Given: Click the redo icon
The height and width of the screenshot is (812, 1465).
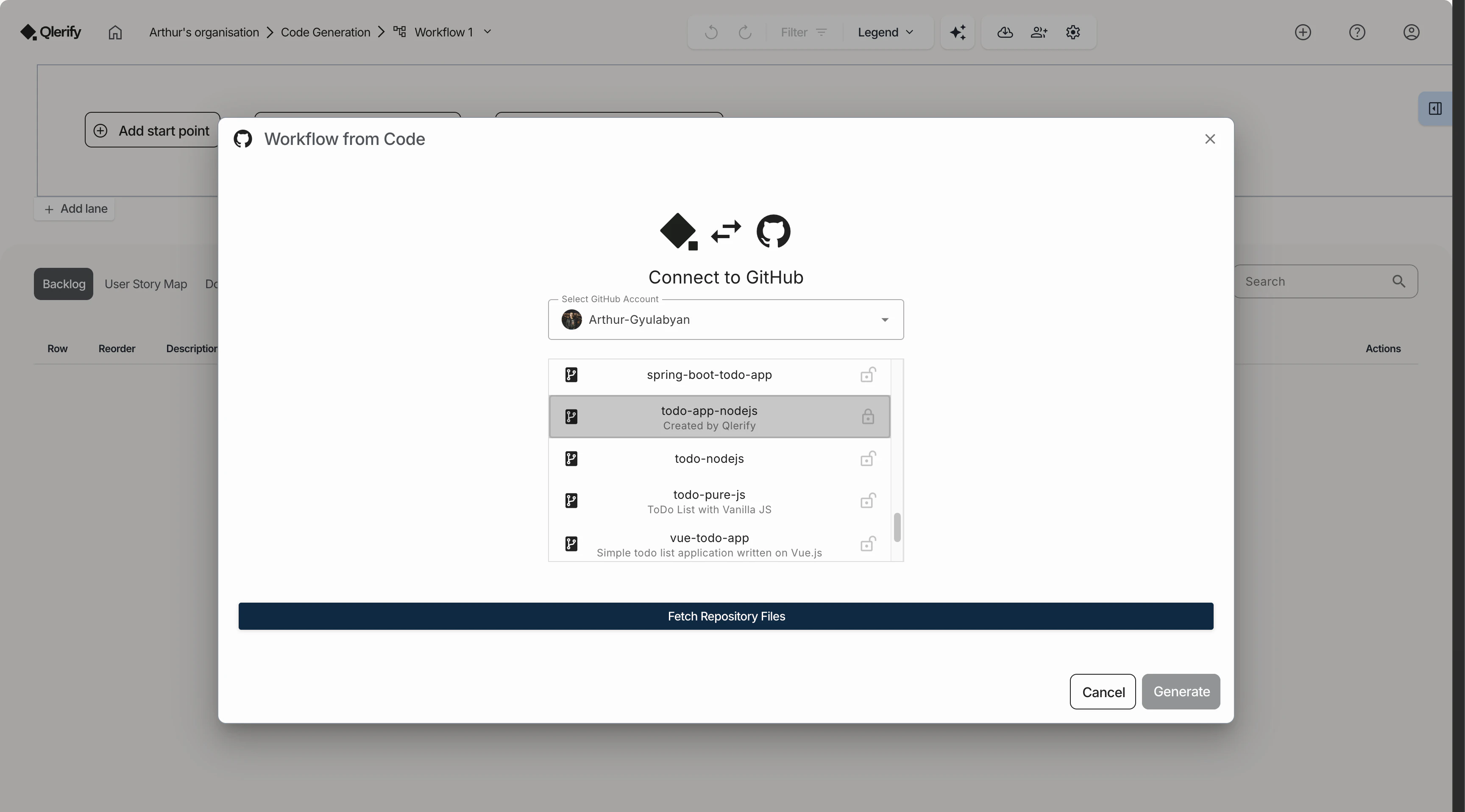Looking at the screenshot, I should 744,32.
